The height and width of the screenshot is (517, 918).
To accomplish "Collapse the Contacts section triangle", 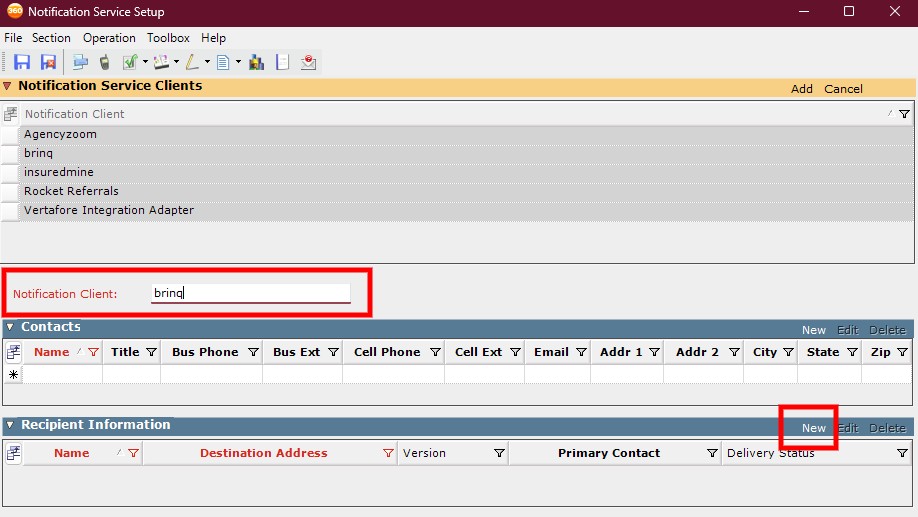I will point(10,327).
